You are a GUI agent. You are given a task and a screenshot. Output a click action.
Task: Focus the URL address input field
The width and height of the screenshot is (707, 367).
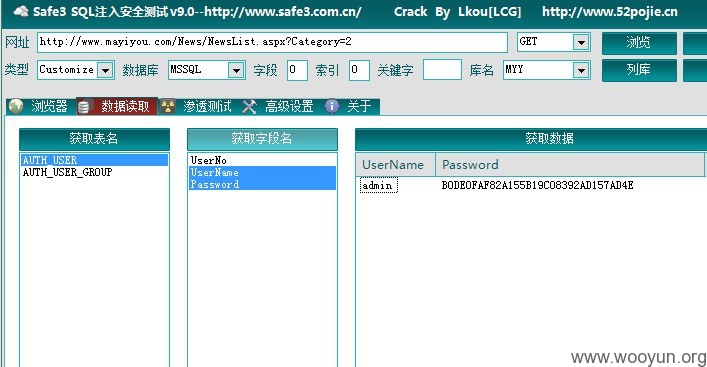(272, 42)
